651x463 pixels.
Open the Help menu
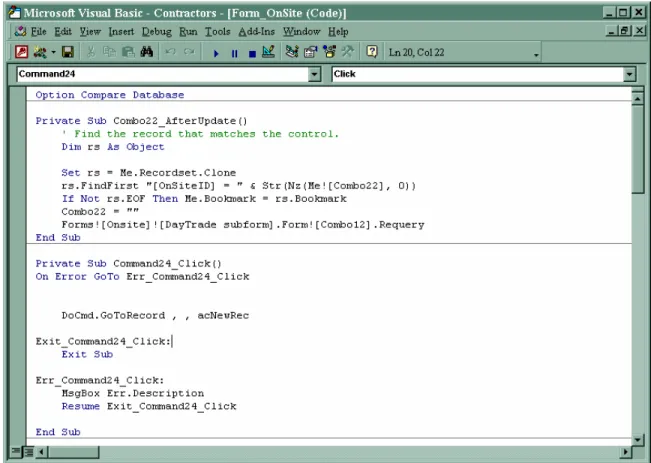coord(338,32)
